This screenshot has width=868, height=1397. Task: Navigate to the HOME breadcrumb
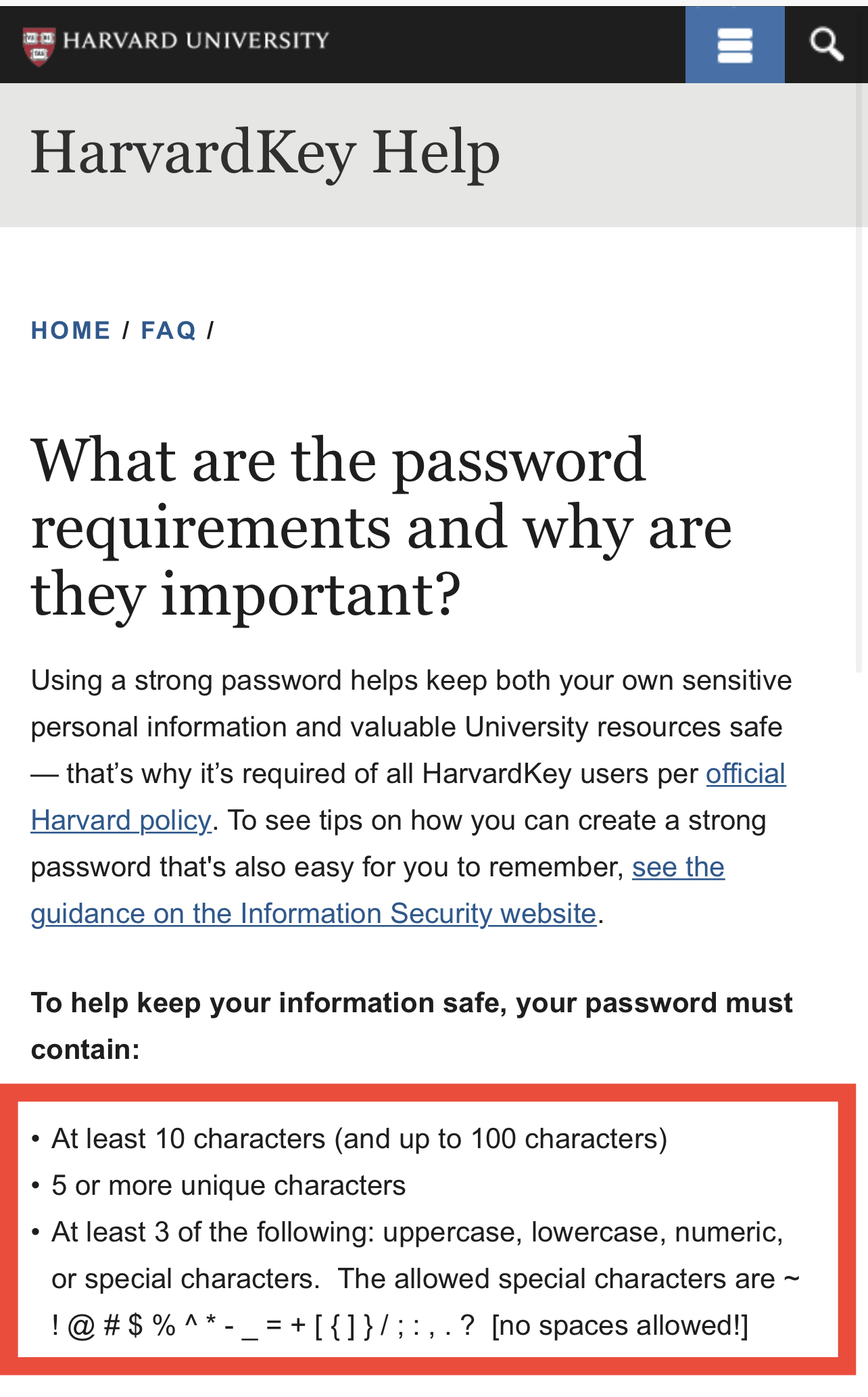click(71, 331)
